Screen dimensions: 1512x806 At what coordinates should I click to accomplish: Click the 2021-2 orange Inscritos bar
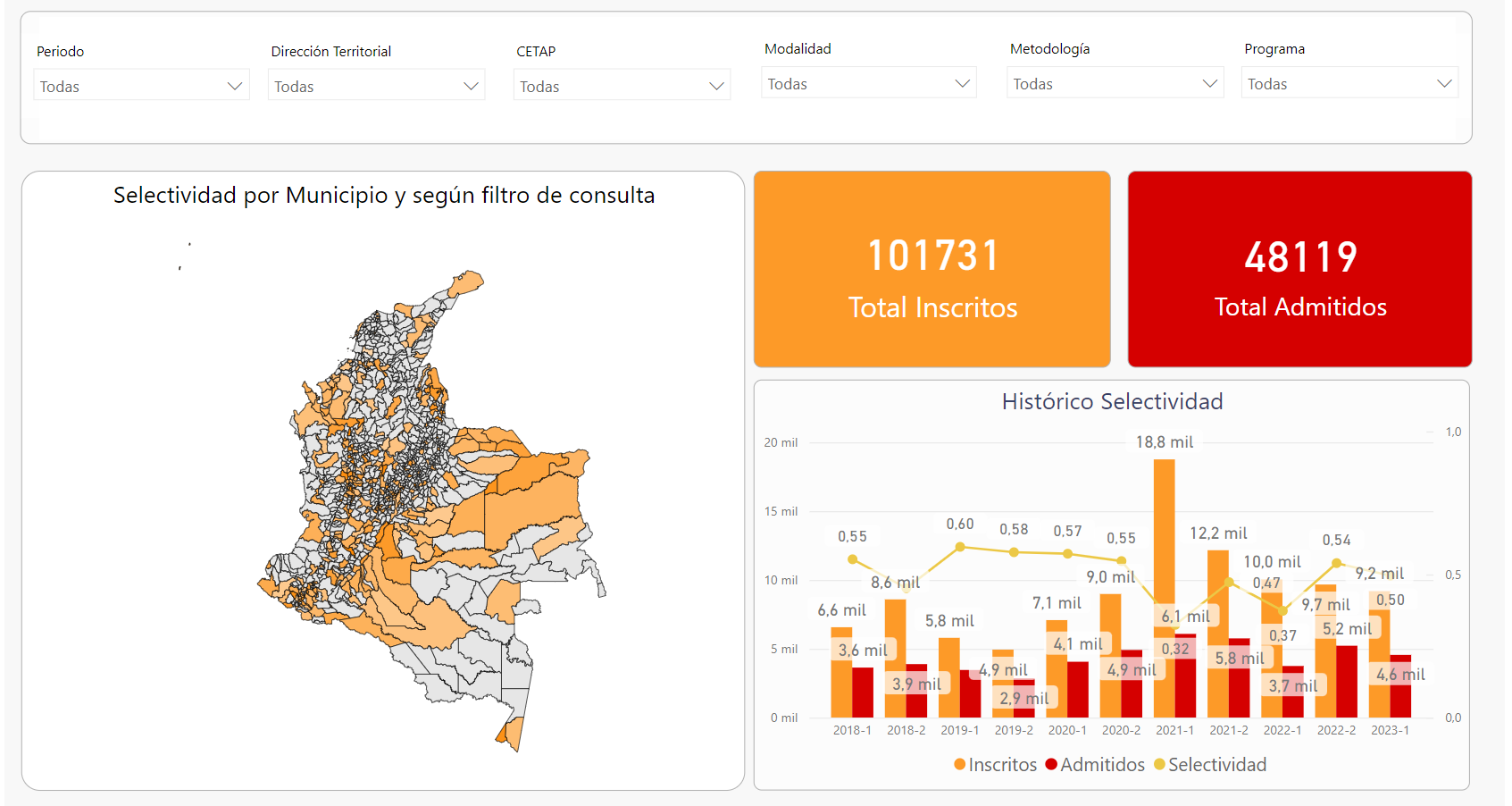point(1217,608)
